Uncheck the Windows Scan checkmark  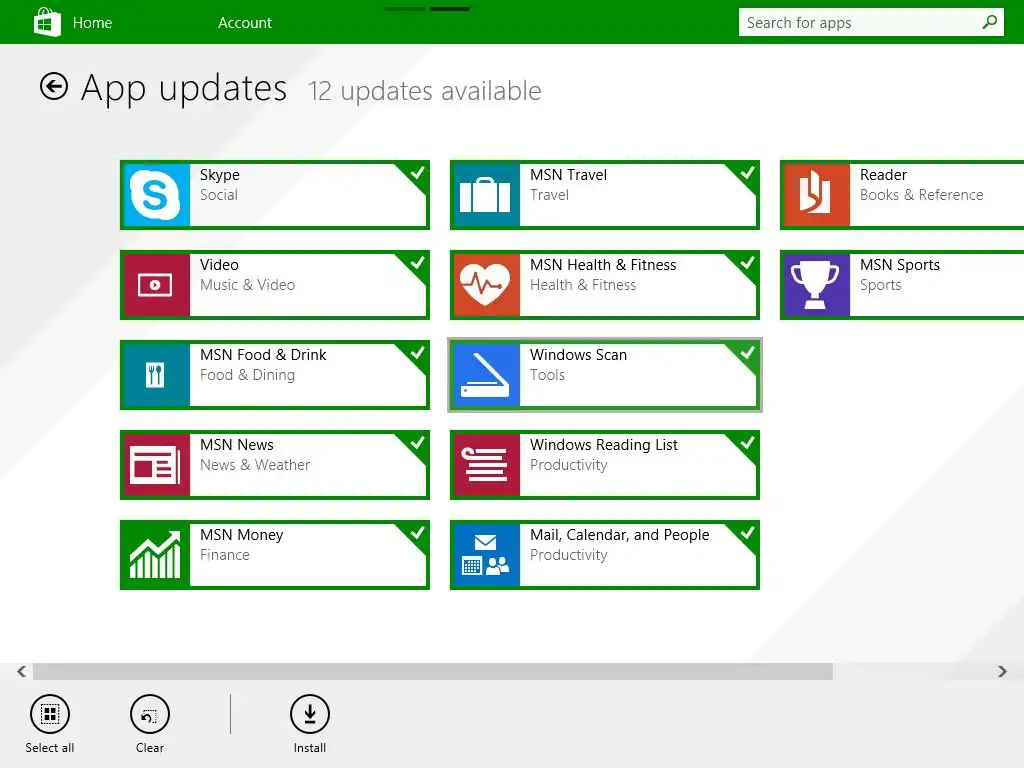tap(747, 353)
